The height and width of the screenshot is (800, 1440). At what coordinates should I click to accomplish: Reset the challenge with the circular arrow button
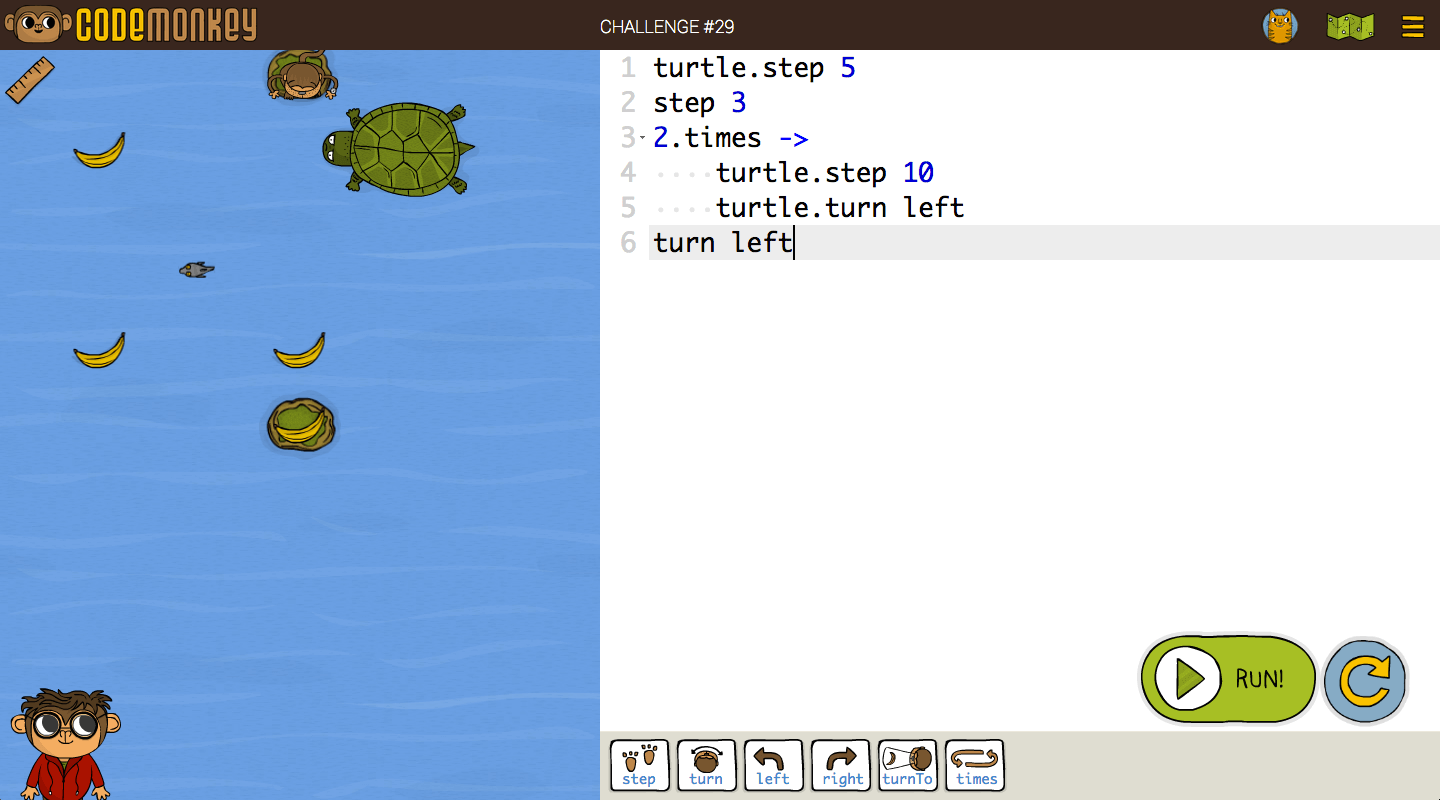tap(1365, 681)
